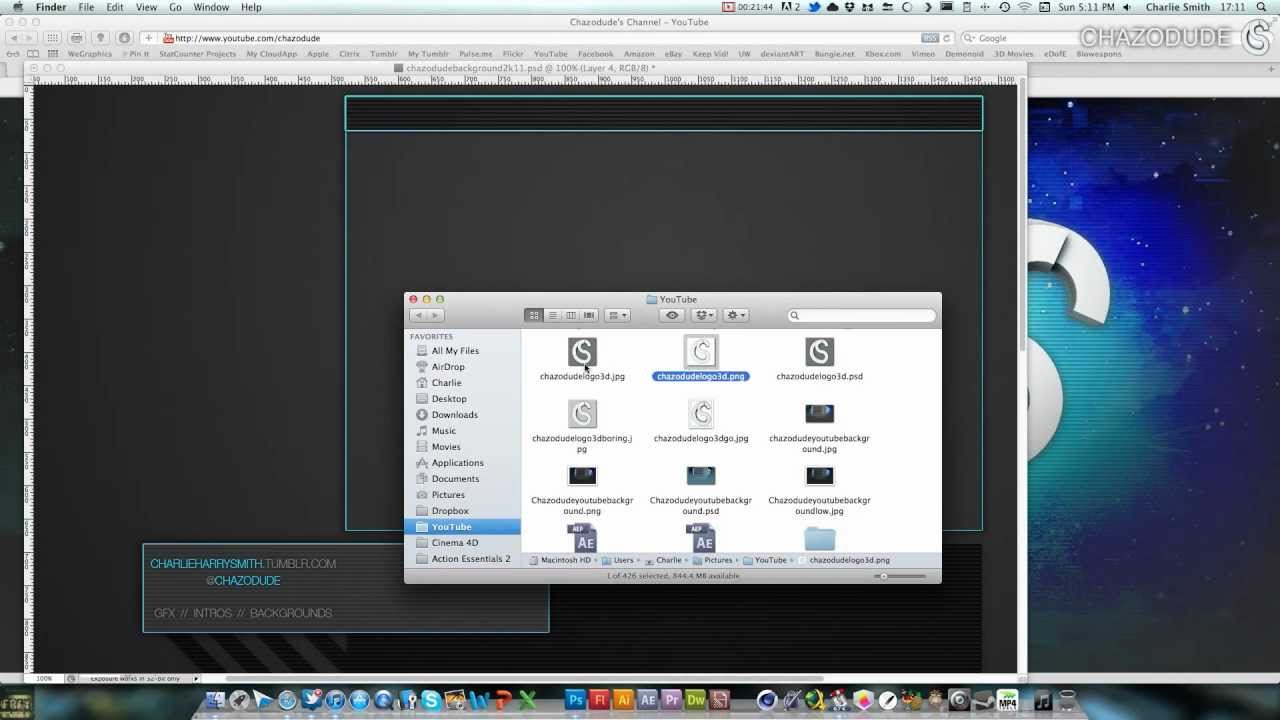Click the Quick Look eye button
This screenshot has height=720, width=1280.
click(672, 315)
